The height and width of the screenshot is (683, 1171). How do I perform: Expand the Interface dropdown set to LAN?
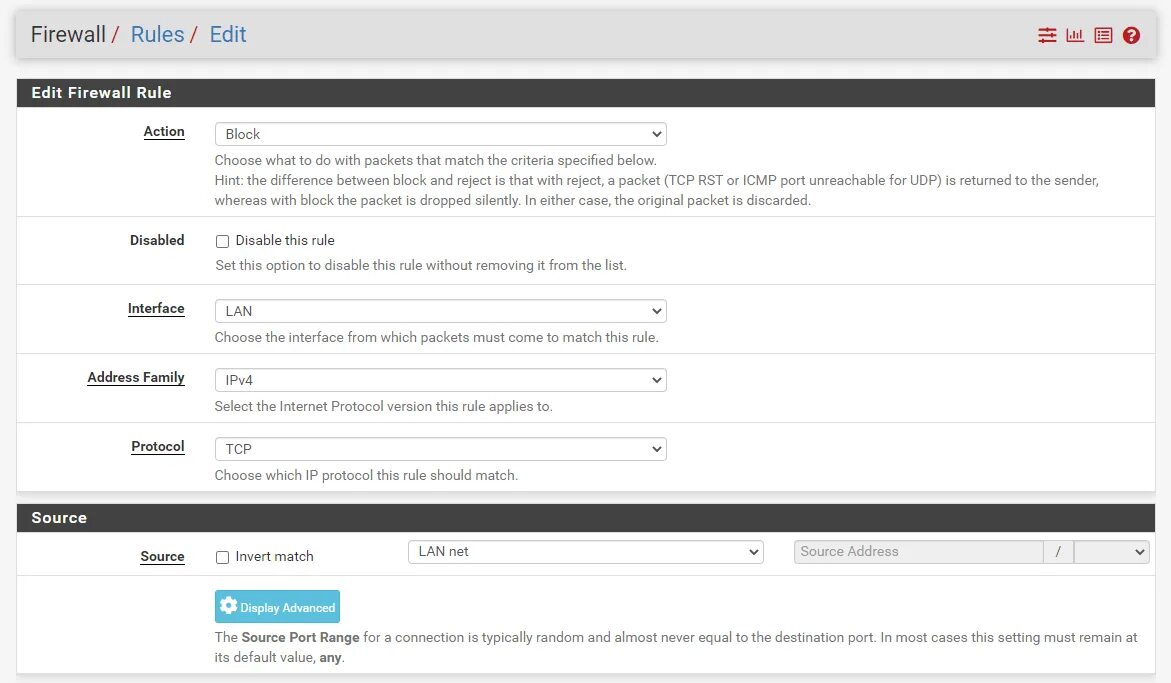(440, 311)
